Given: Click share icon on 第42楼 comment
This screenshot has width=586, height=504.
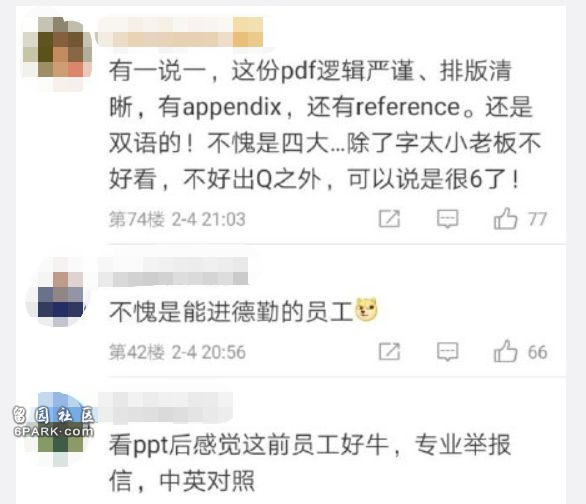Looking at the screenshot, I should (389, 352).
